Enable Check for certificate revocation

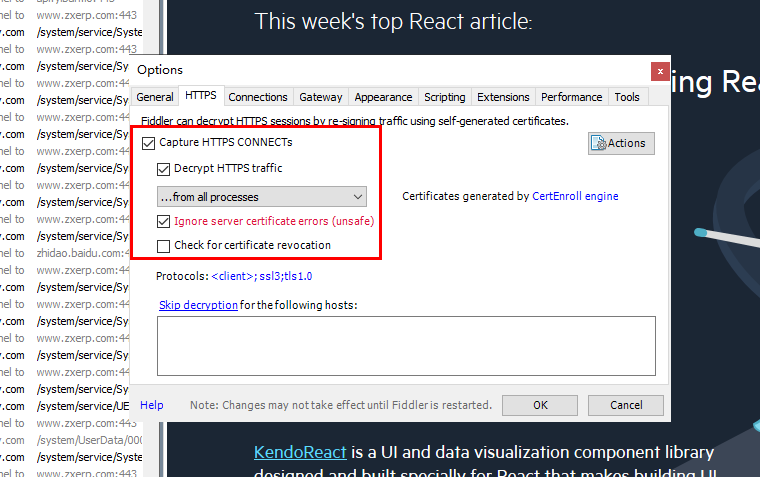point(164,246)
